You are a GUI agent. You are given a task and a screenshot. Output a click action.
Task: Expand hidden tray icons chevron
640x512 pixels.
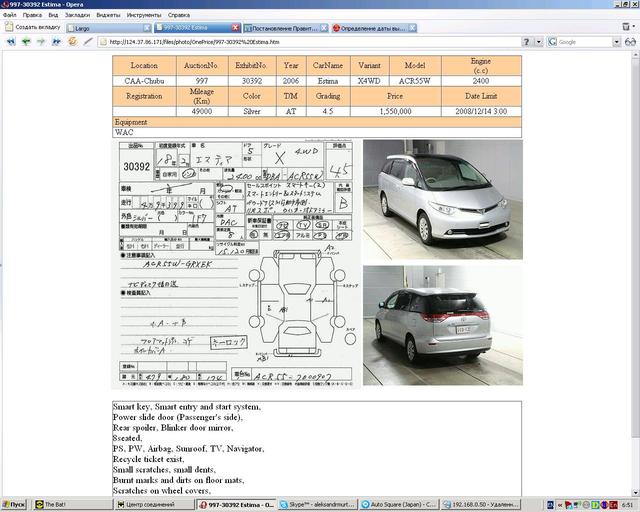click(x=560, y=505)
